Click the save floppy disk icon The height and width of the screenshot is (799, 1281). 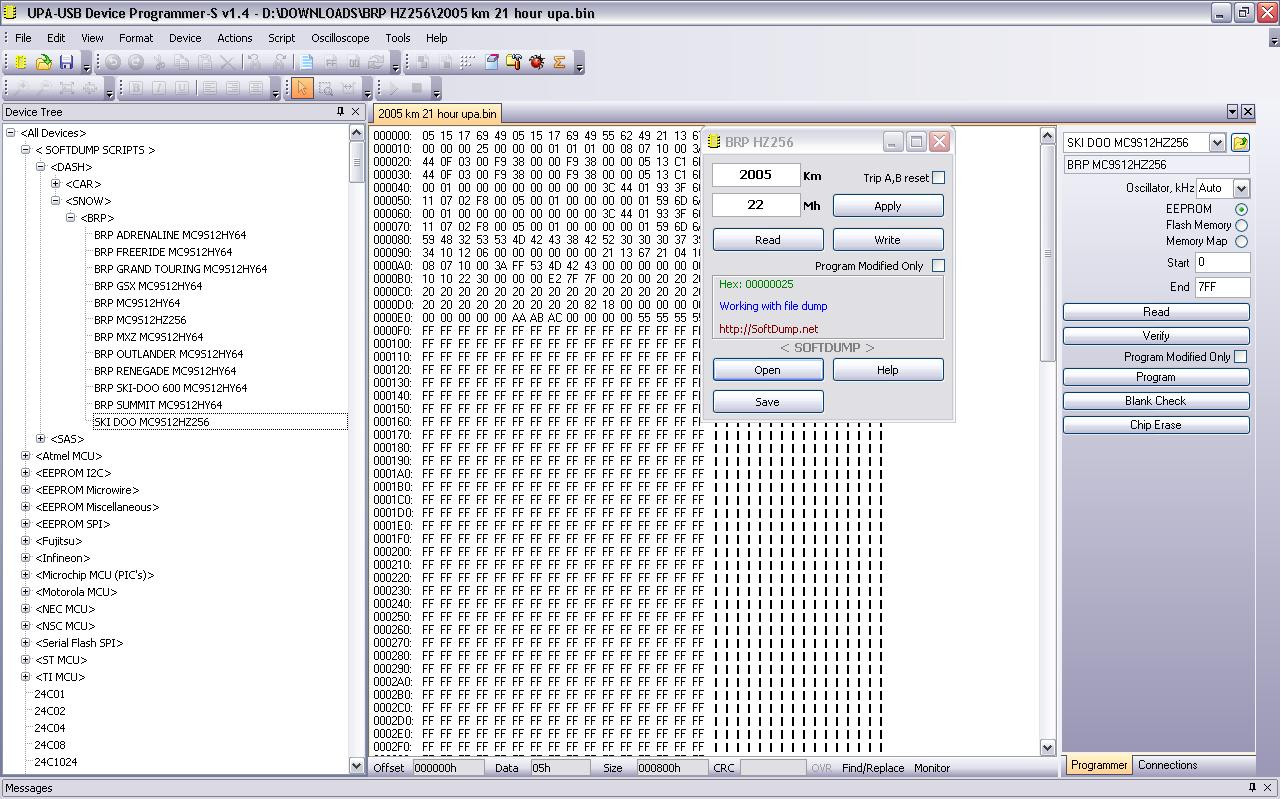click(x=66, y=62)
